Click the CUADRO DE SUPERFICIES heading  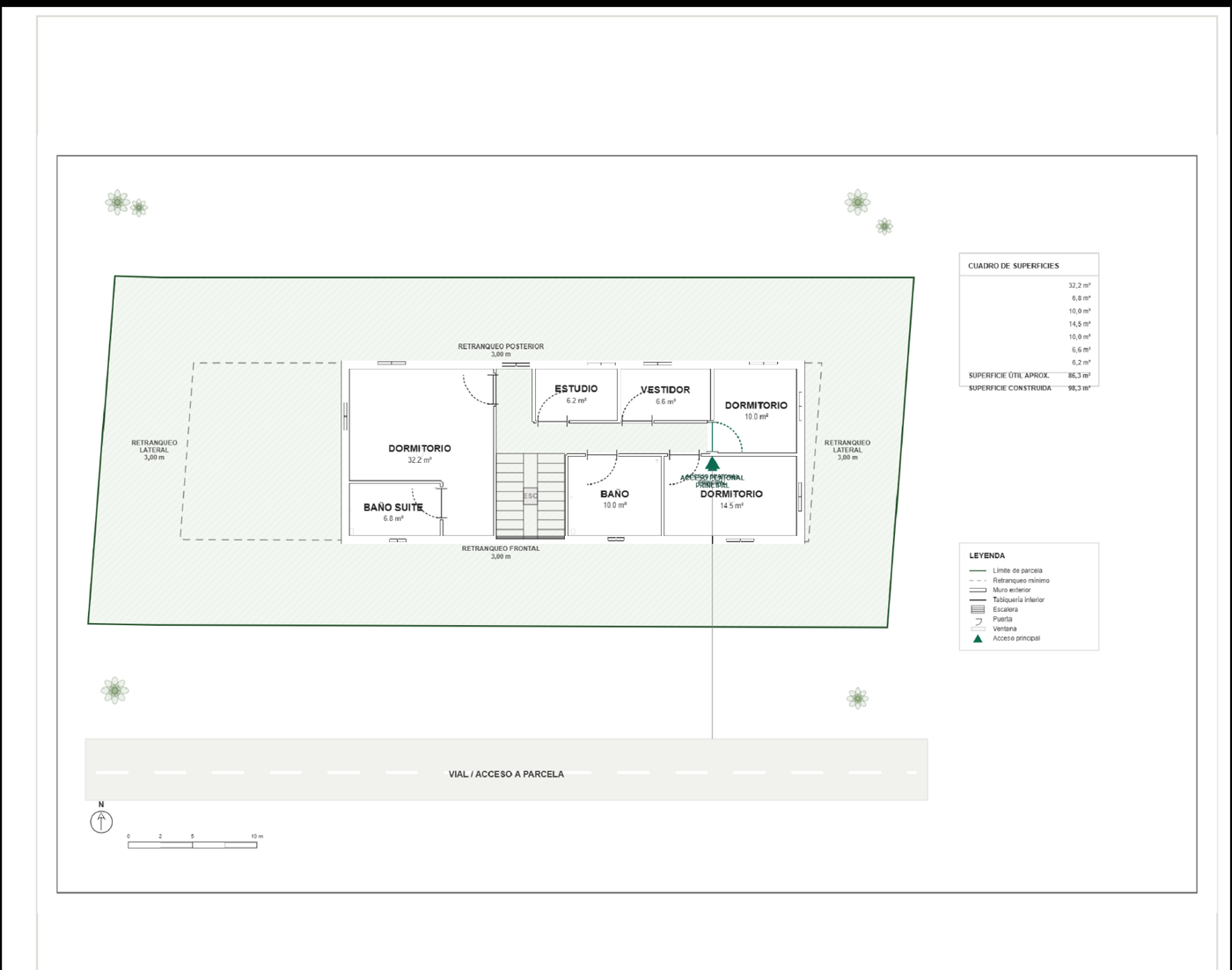tap(1014, 266)
